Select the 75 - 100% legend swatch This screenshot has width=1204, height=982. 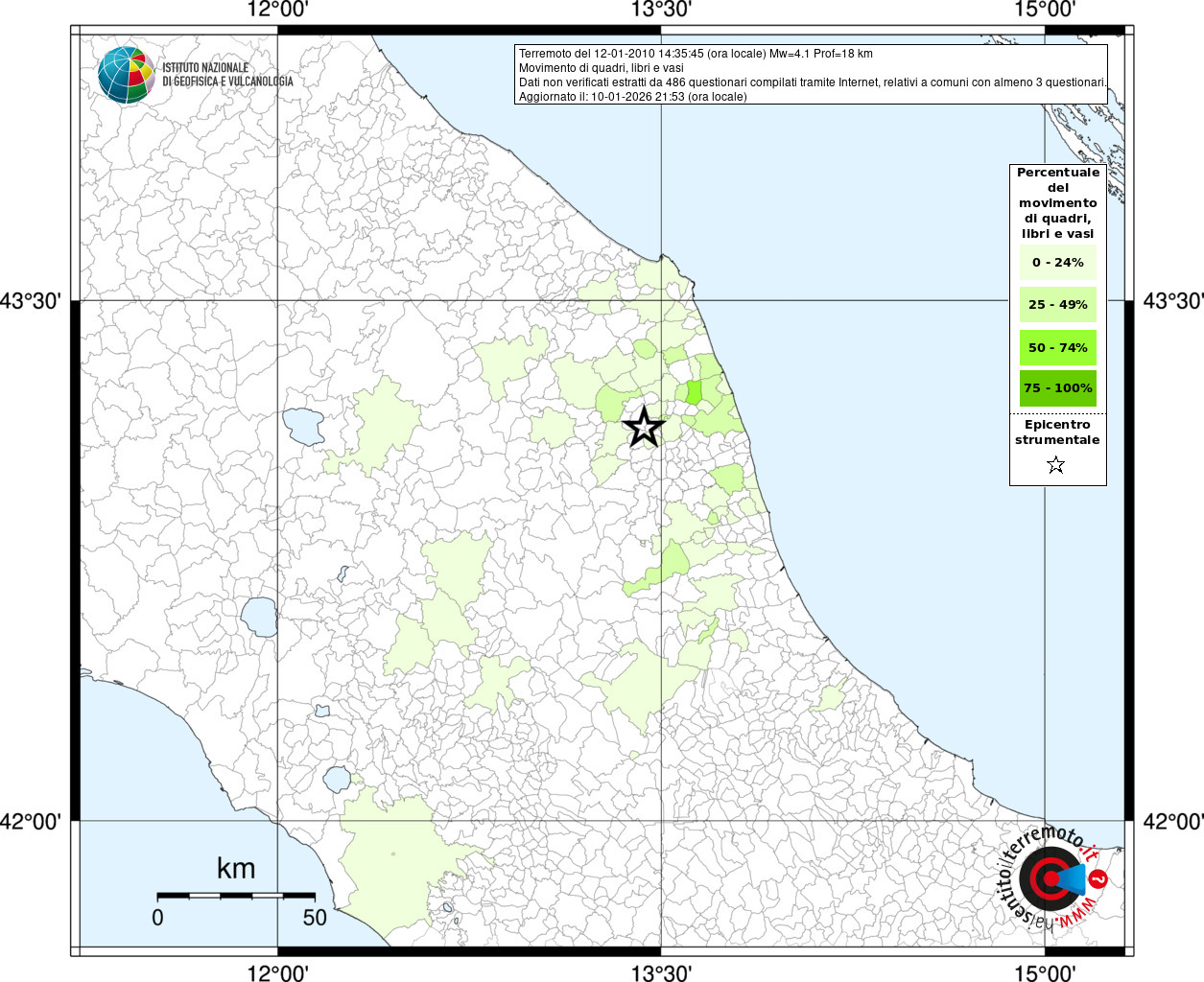tap(1057, 388)
